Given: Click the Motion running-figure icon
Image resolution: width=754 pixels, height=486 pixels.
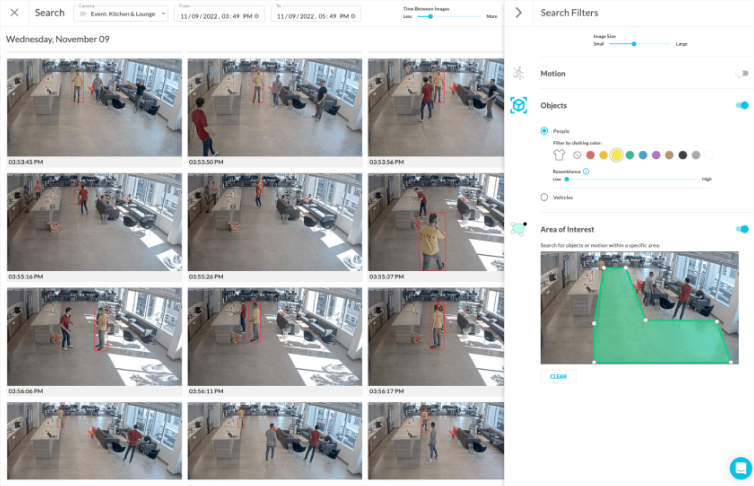Looking at the screenshot, I should [518, 73].
